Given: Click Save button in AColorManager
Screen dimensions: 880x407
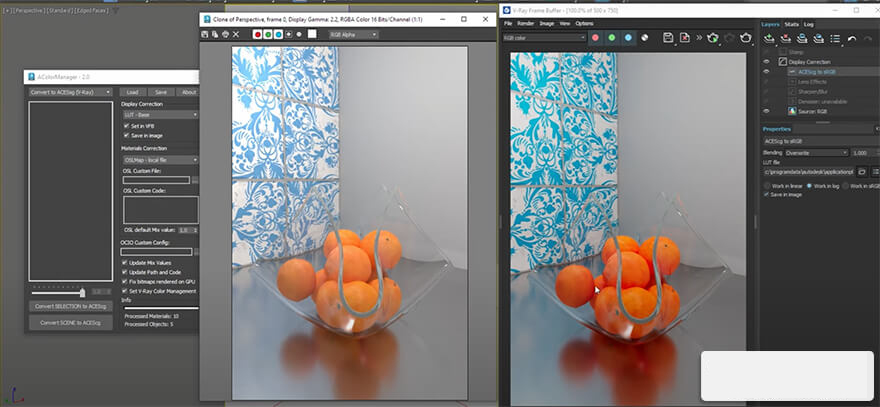Looking at the screenshot, I should click(161, 92).
